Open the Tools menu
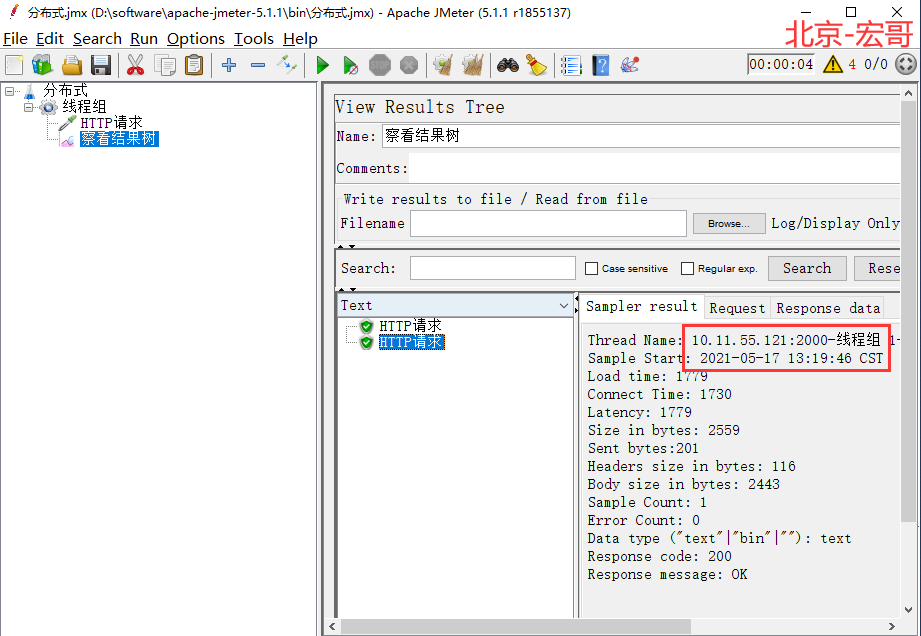This screenshot has width=921, height=636. pos(254,39)
